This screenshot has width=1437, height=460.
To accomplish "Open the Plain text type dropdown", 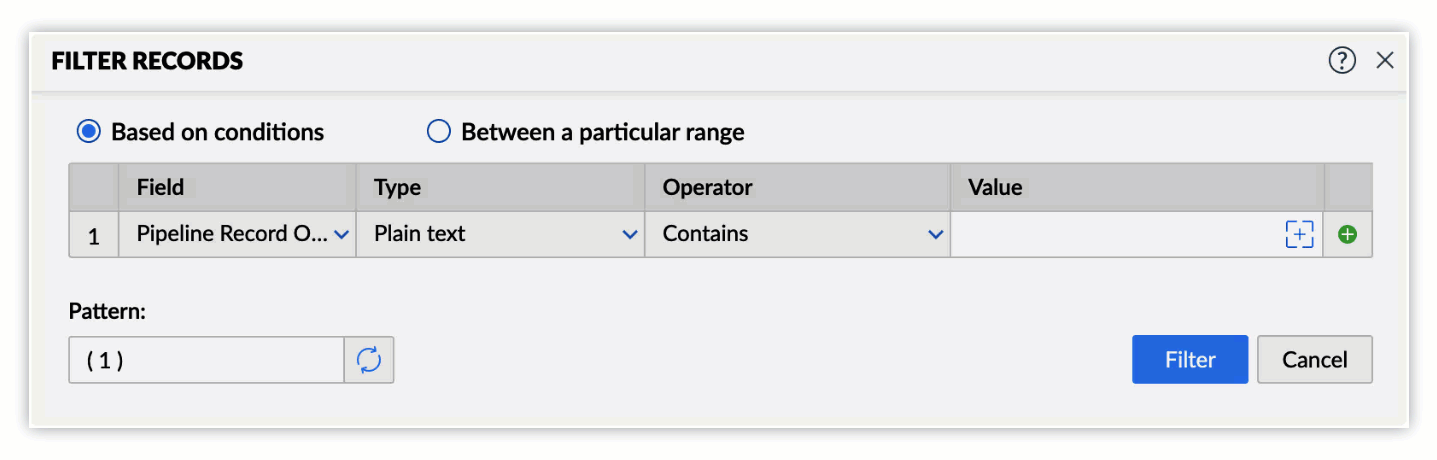I will coord(500,234).
